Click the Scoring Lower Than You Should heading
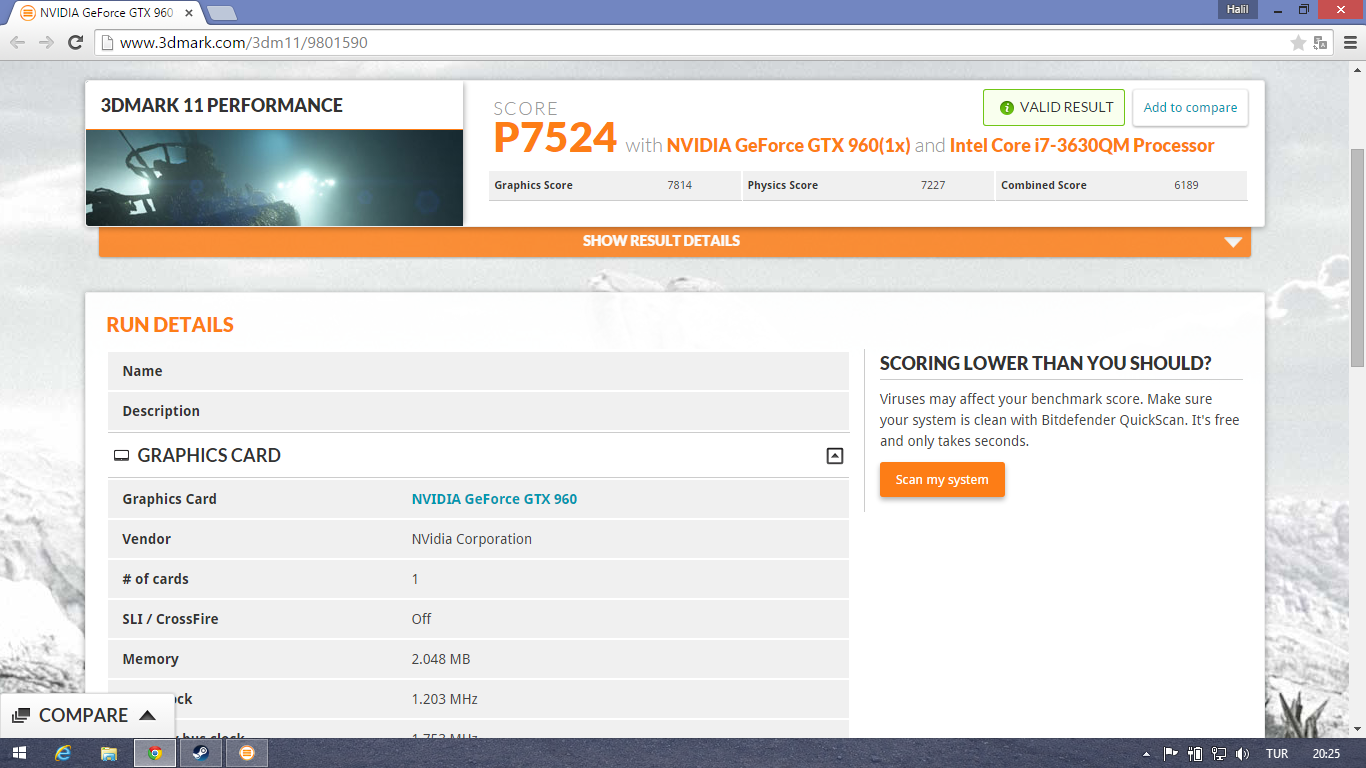Viewport: 1366px width, 768px height. 1046,364
